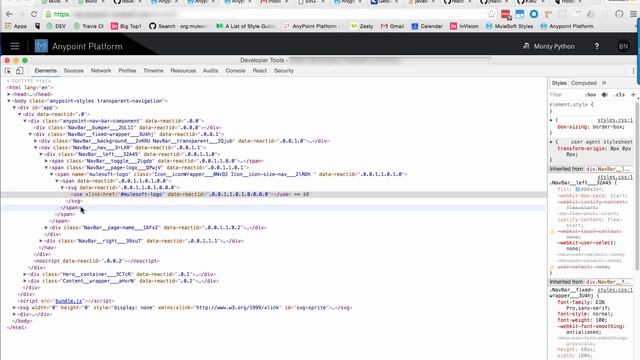Open styles.css:1 link above box-sizing rule
Image resolution: width=640 pixels, height=360 pixels.
coord(615,120)
